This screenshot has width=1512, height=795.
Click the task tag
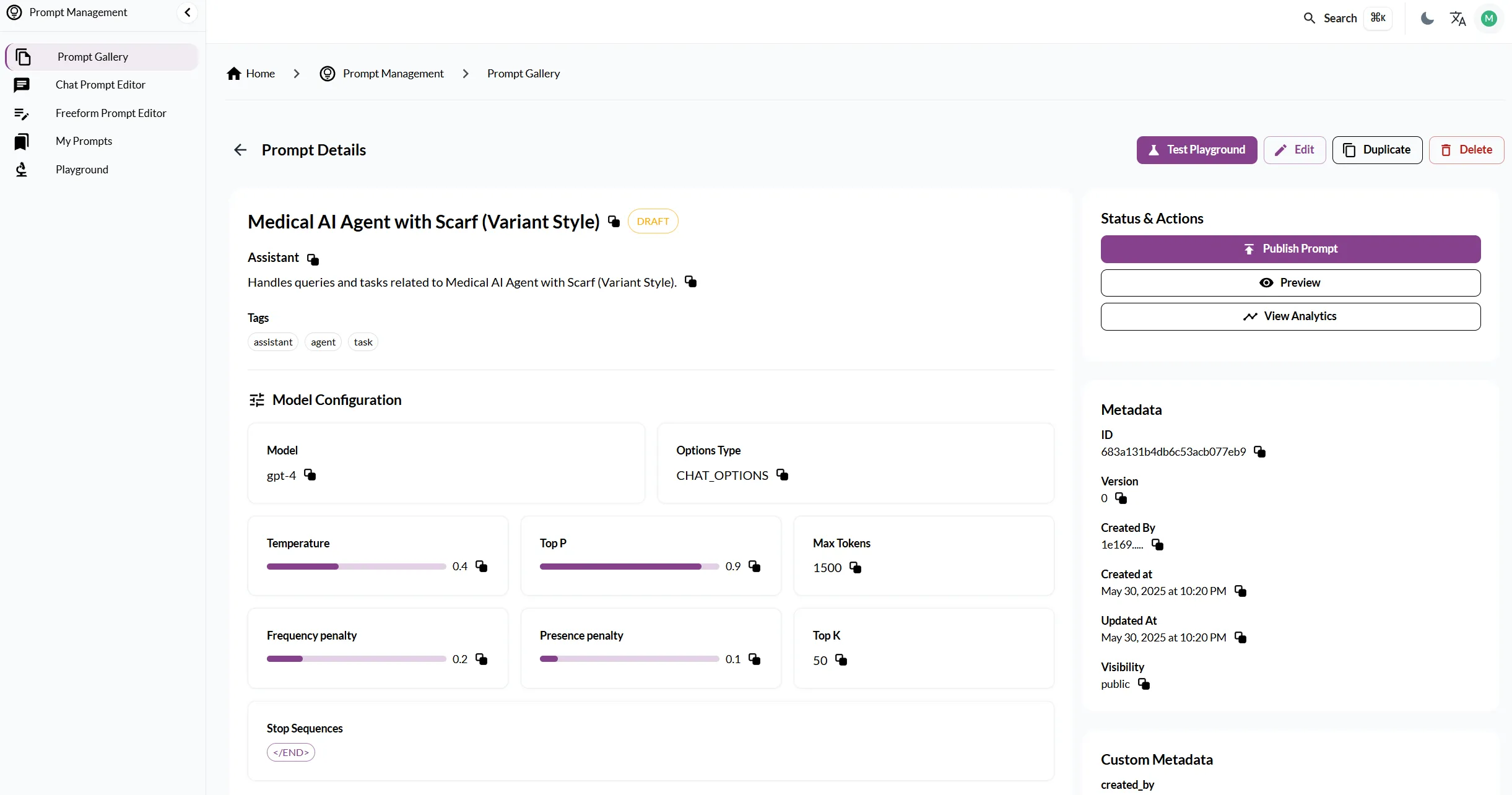point(363,342)
